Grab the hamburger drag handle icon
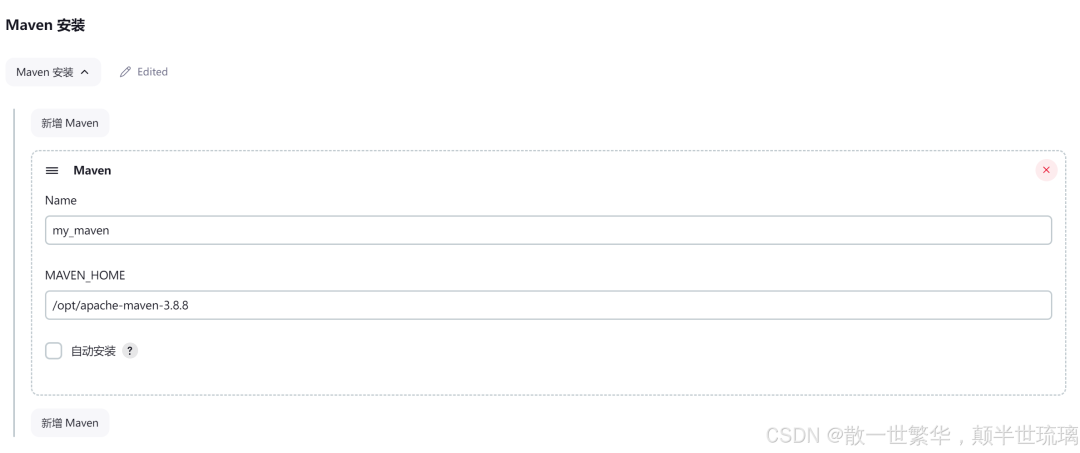Viewport: 1080px width, 453px height. [x=52, y=170]
